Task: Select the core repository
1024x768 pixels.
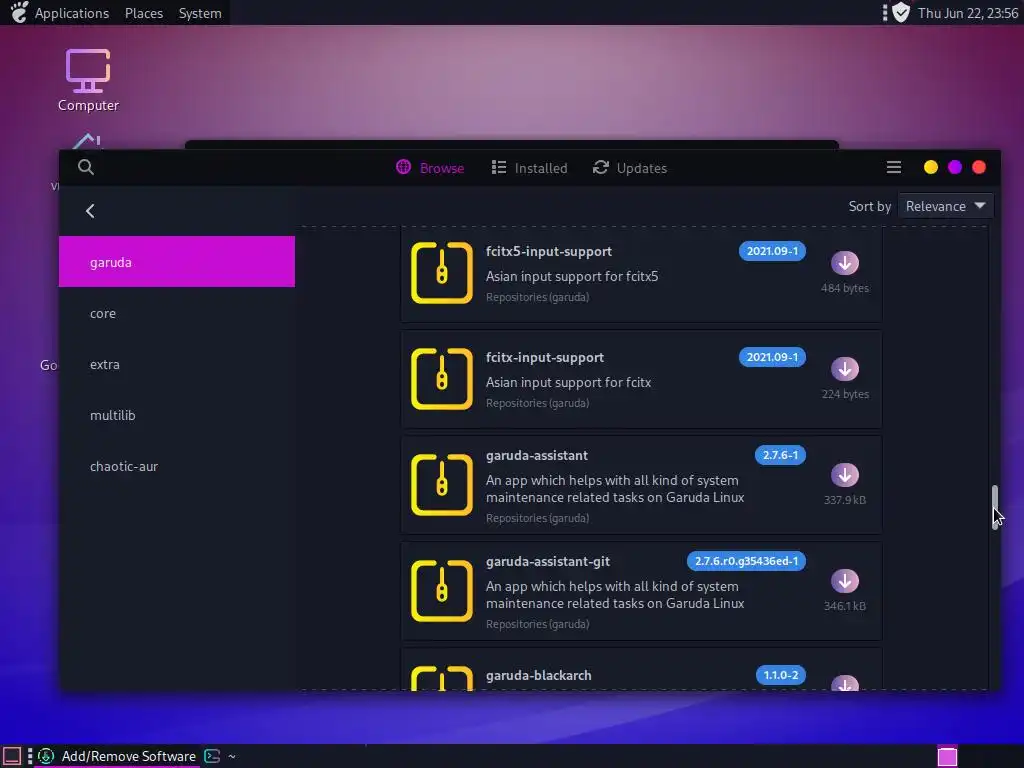Action: tap(177, 313)
